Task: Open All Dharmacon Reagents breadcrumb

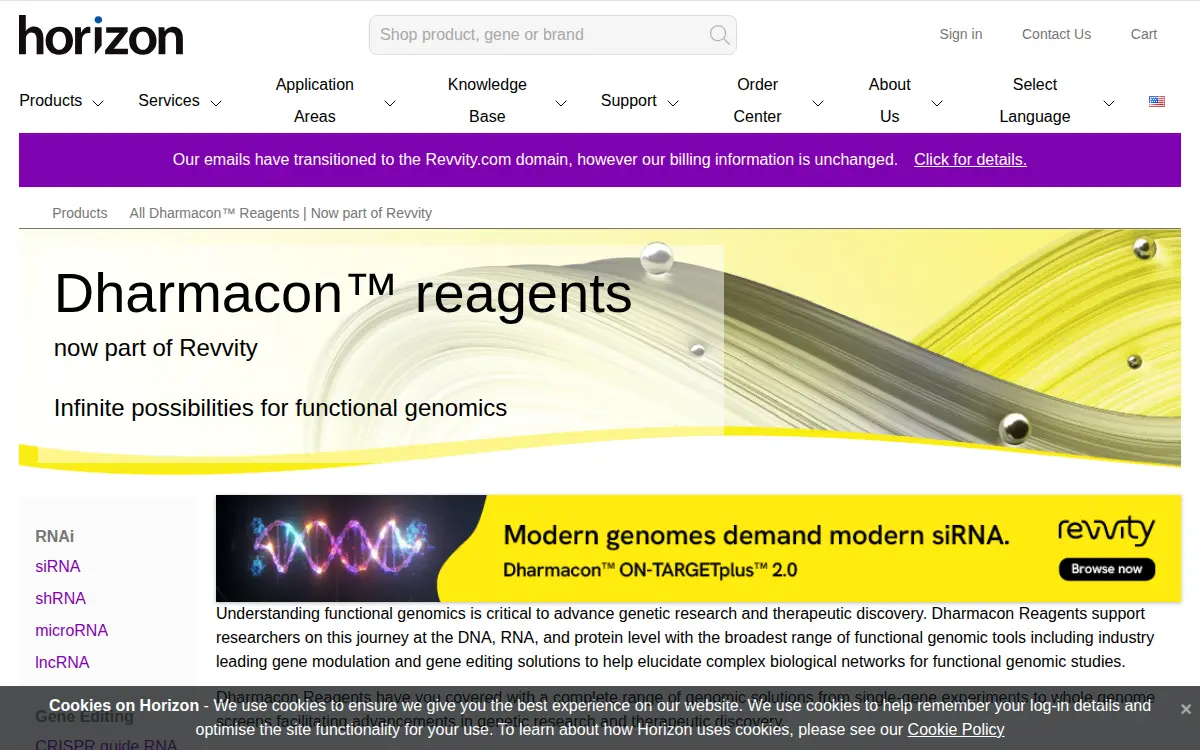Action: [x=281, y=213]
